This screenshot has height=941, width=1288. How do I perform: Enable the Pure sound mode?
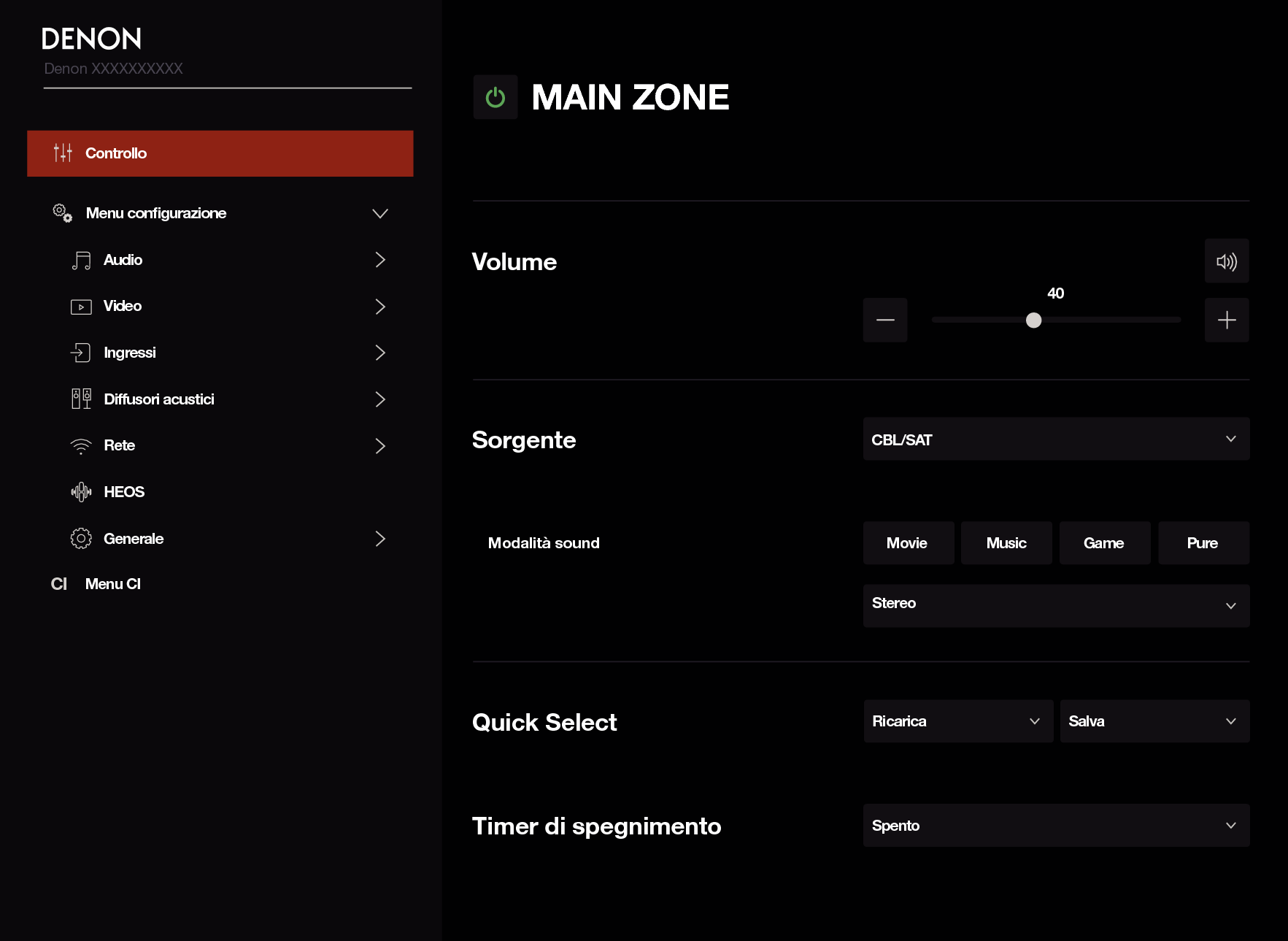(1203, 543)
